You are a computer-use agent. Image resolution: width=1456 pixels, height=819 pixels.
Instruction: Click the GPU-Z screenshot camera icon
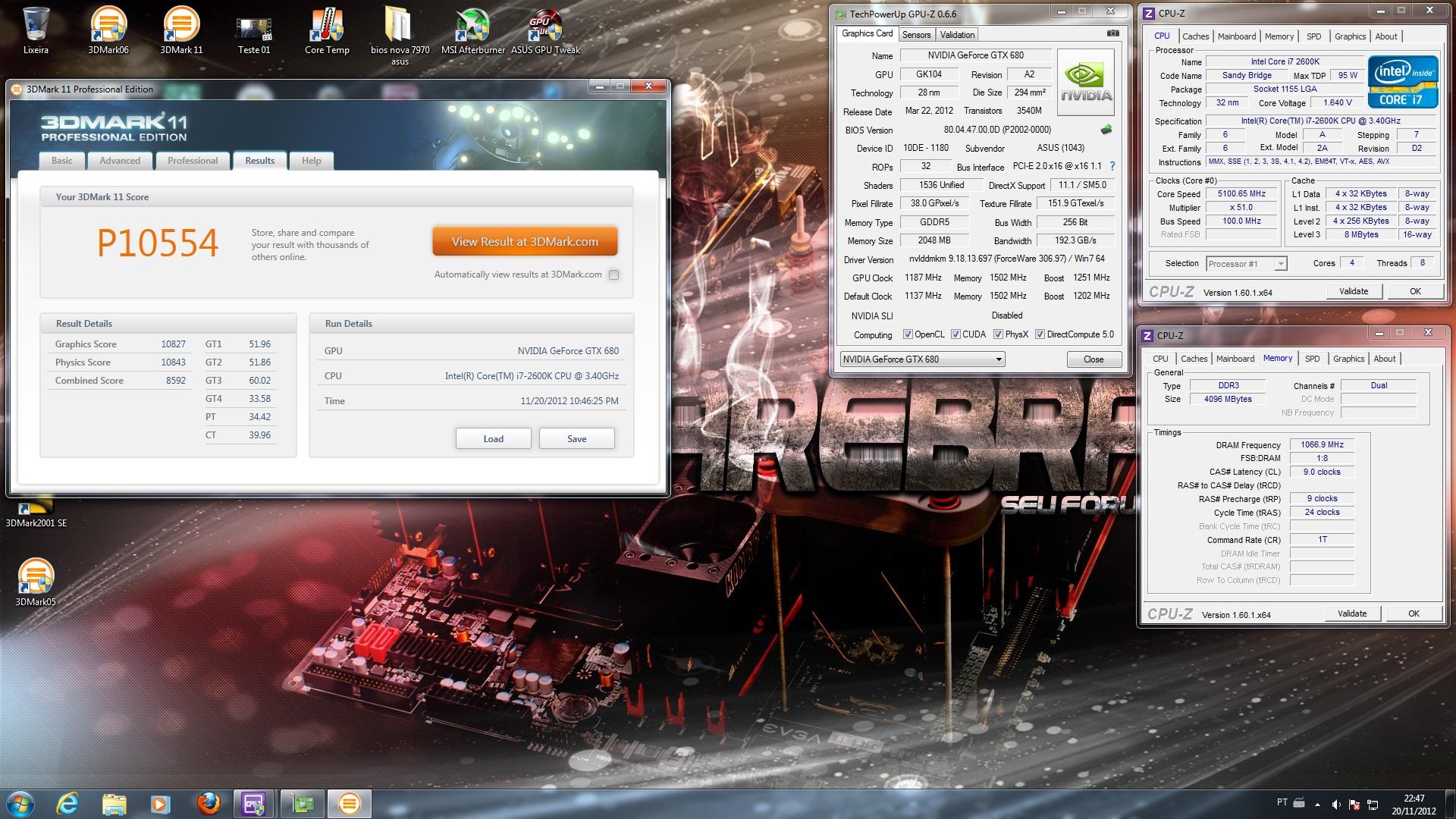coord(1112,33)
